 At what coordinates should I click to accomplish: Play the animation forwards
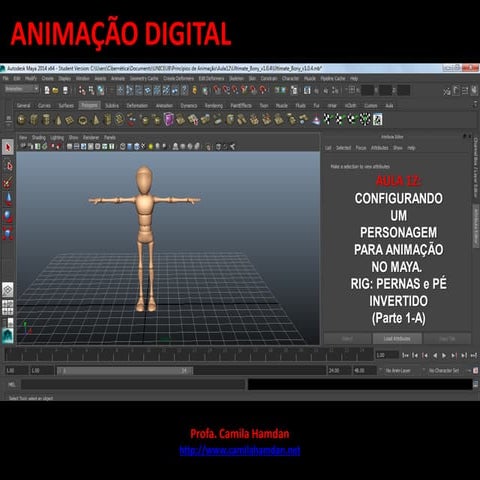tap(444, 355)
